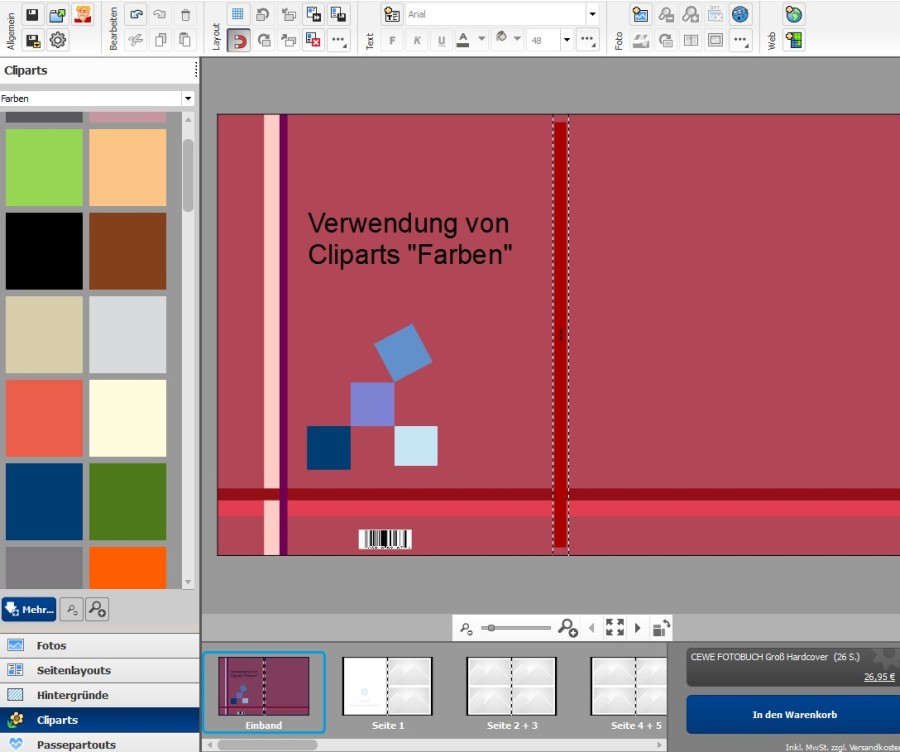Click the insert photo icon

640,15
